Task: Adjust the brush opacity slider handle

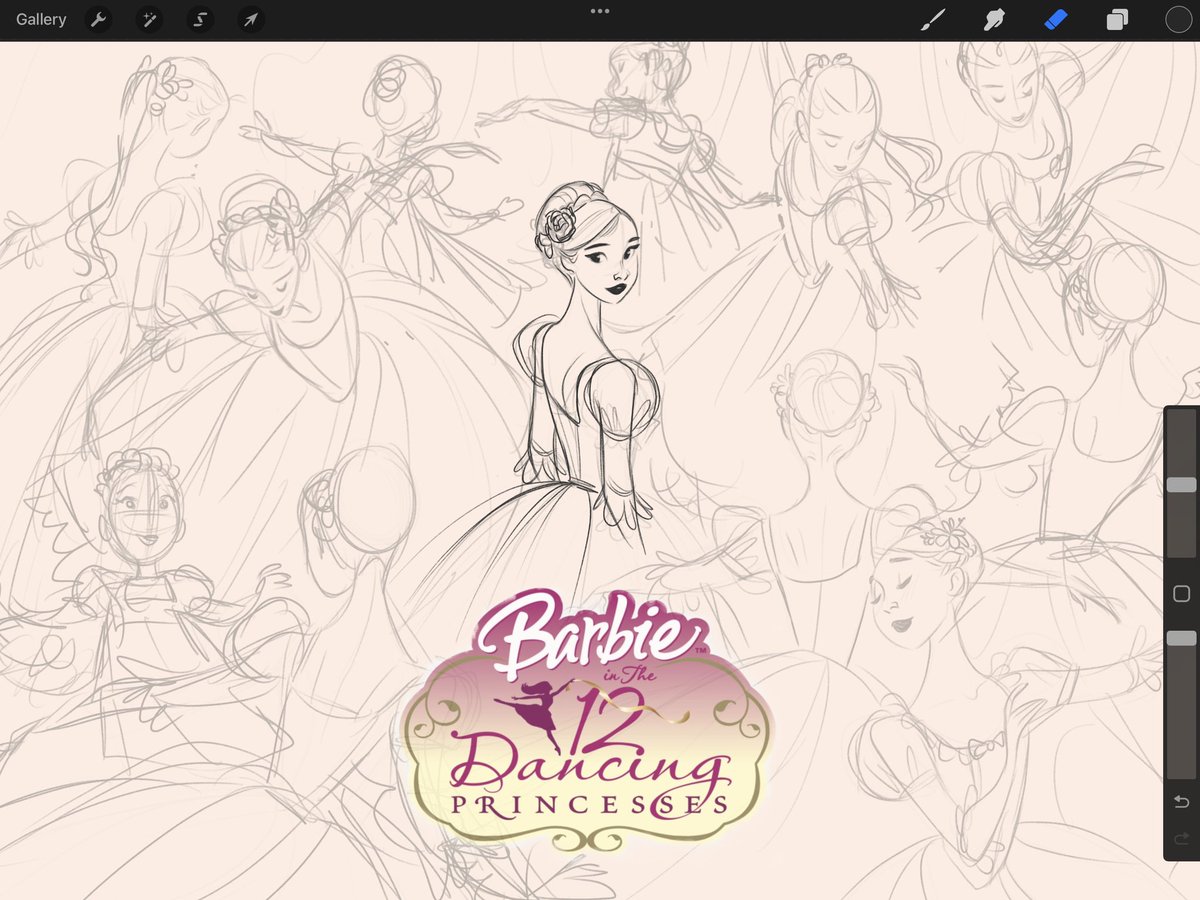Action: (1181, 638)
